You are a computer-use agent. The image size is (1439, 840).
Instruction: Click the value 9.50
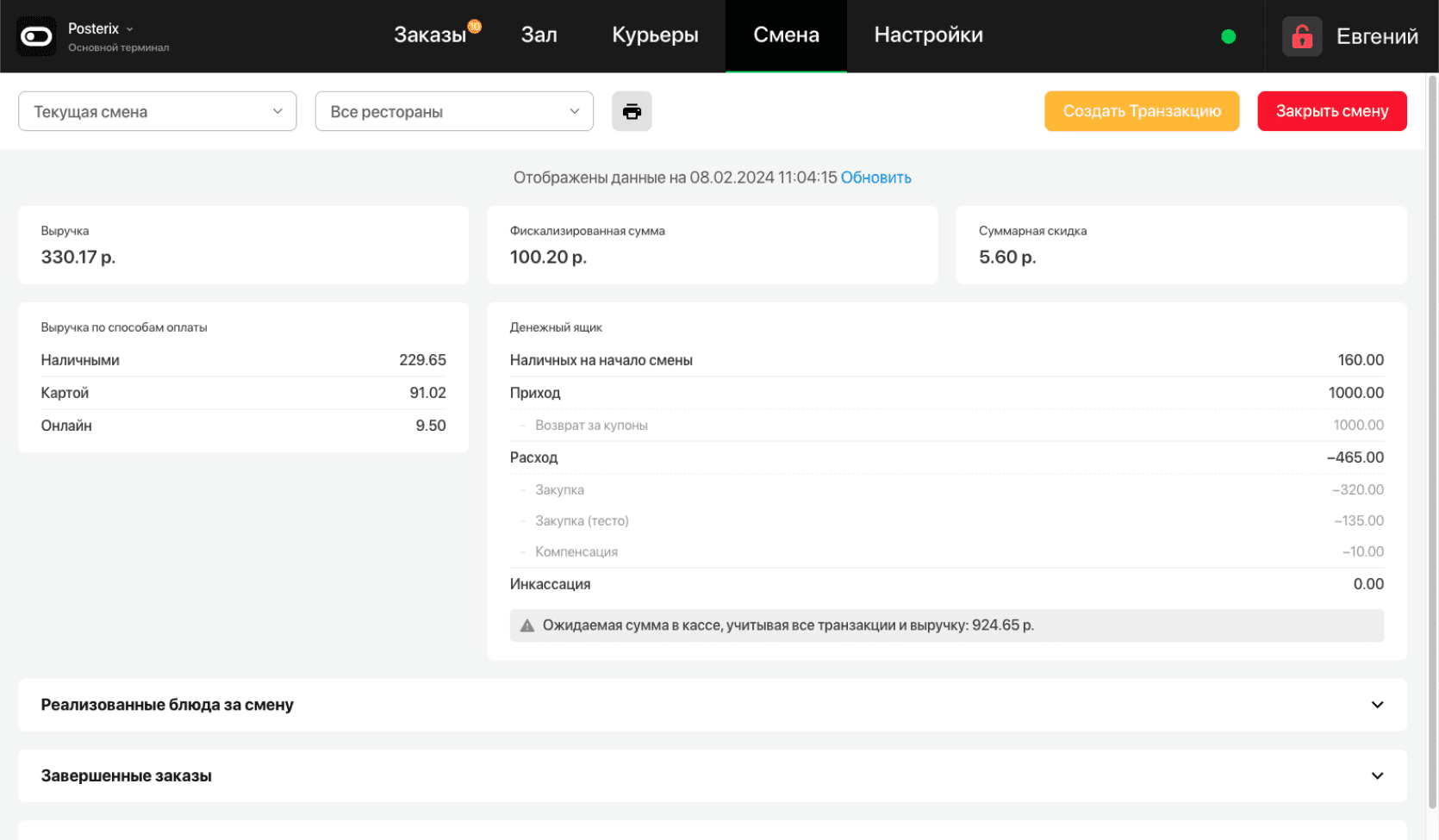[431, 426]
